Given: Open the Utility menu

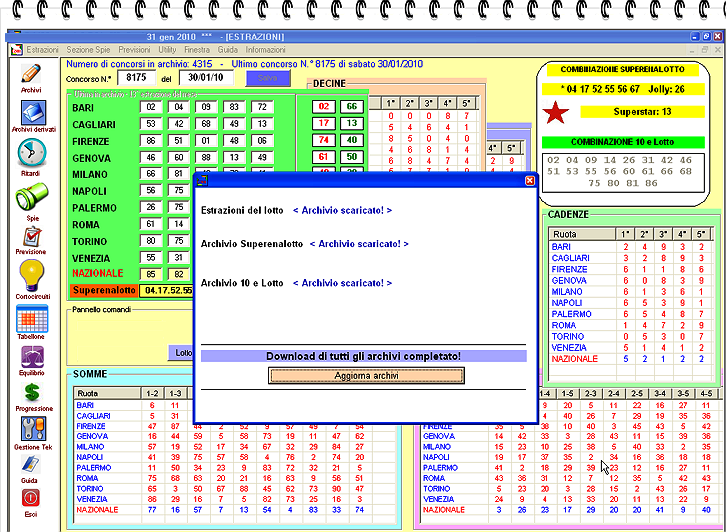Looking at the screenshot, I should click(x=167, y=49).
